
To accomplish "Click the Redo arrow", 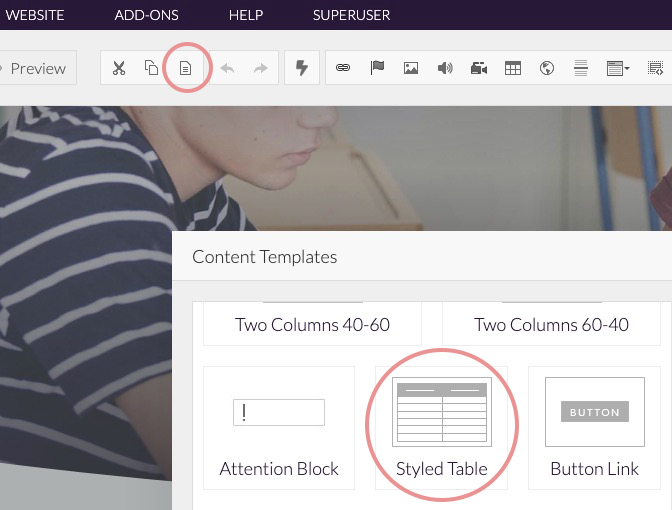I will [x=261, y=68].
